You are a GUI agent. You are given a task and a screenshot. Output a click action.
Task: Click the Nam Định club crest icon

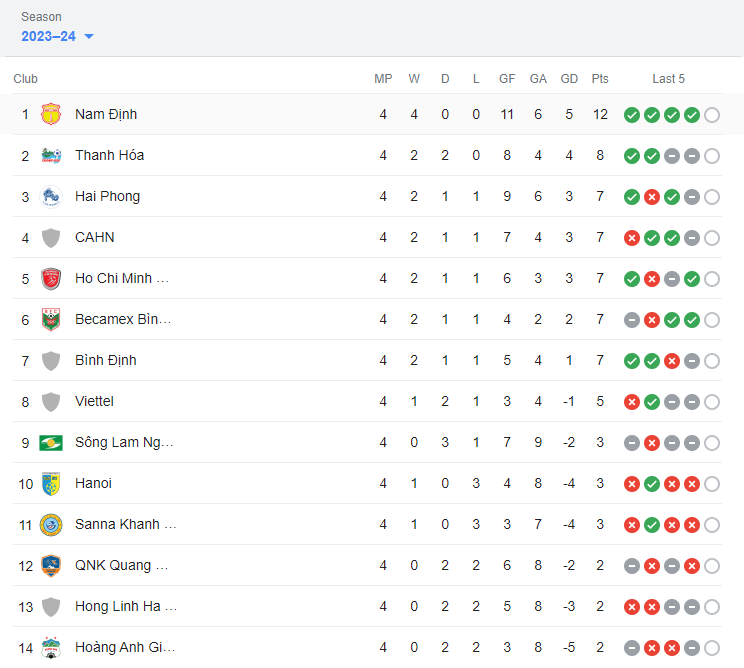[51, 115]
